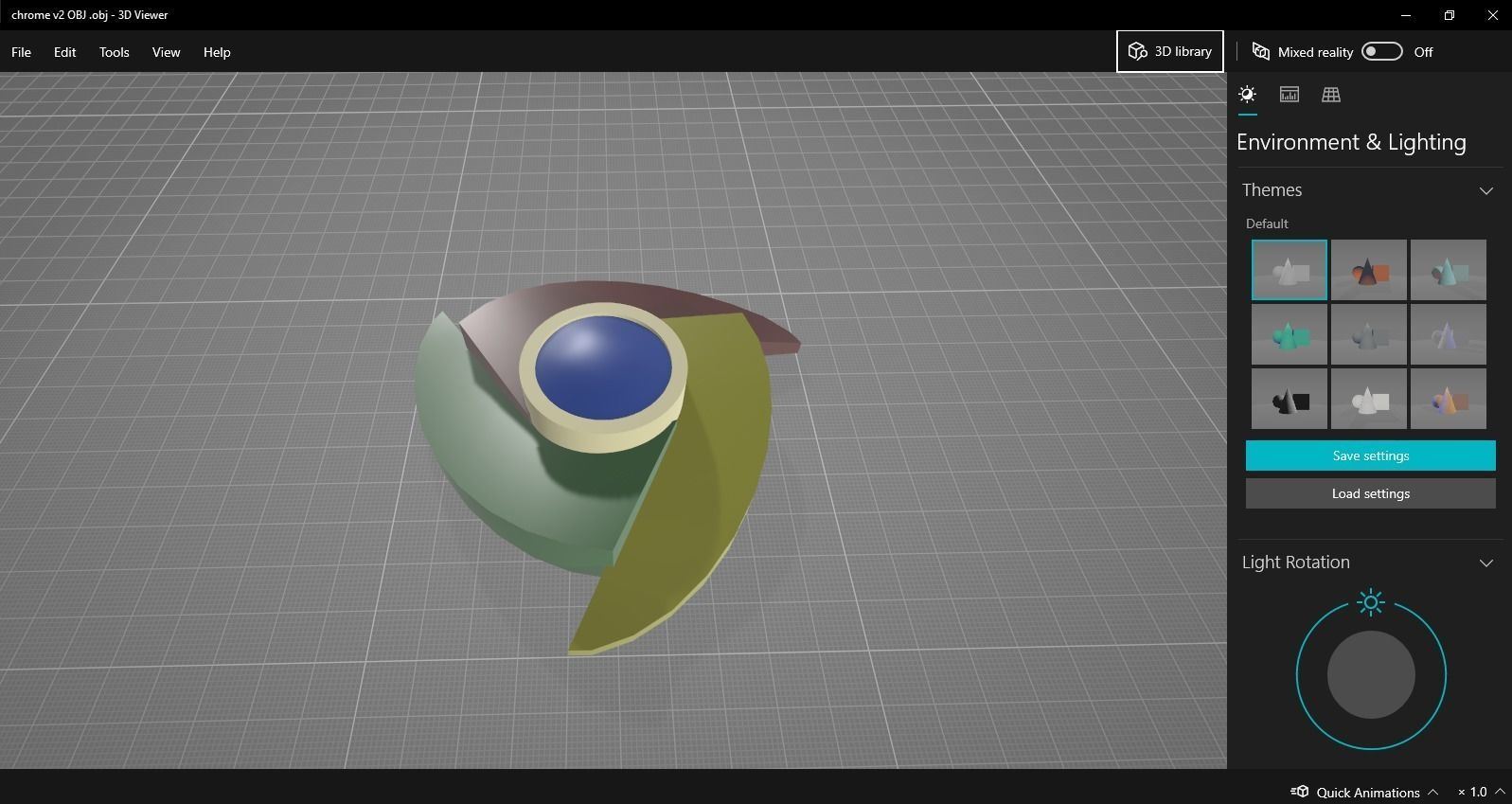The height and width of the screenshot is (804, 1512).
Task: Click the 3D library button
Action: click(1170, 51)
